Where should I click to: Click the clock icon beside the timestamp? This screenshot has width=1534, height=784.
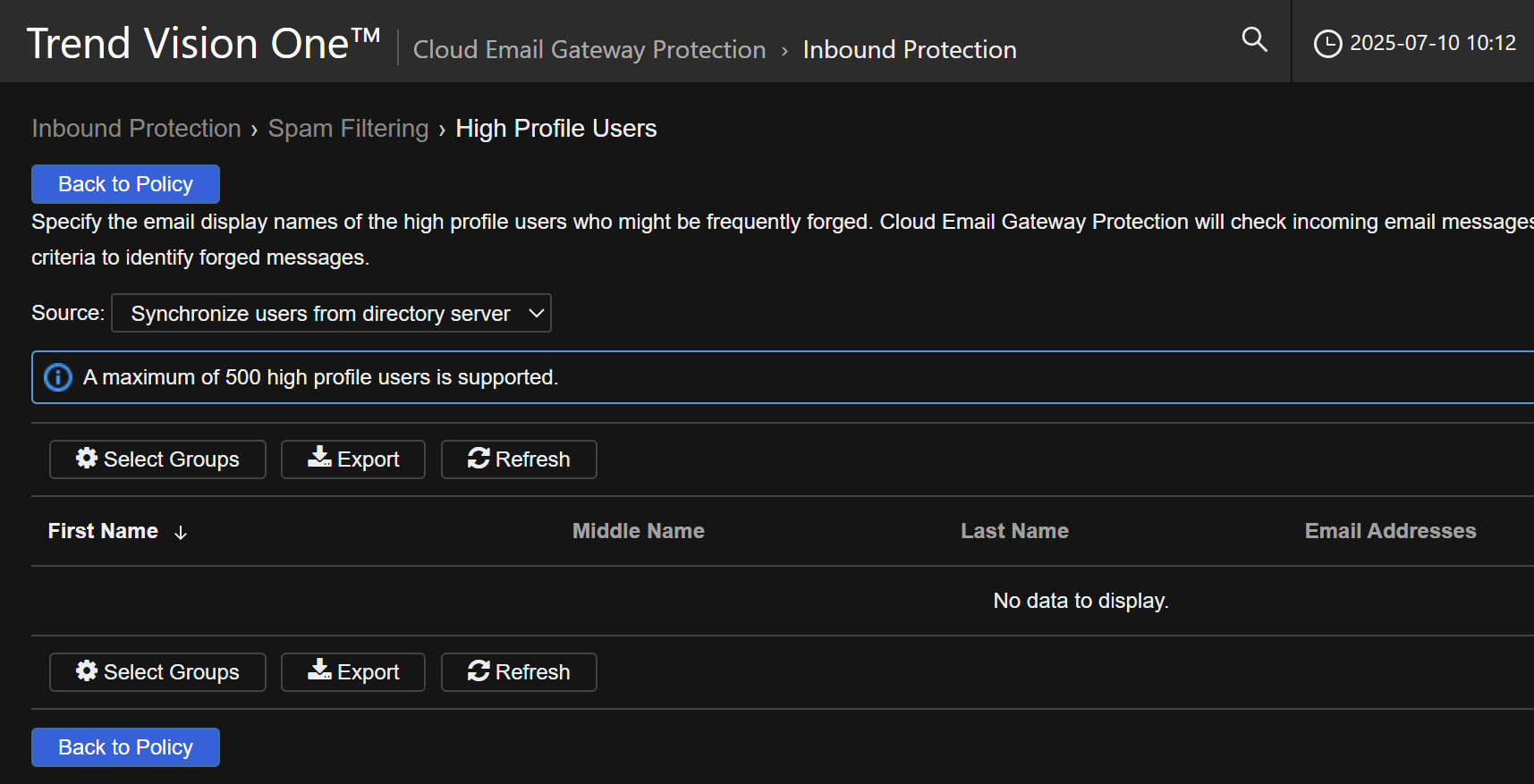[1327, 43]
